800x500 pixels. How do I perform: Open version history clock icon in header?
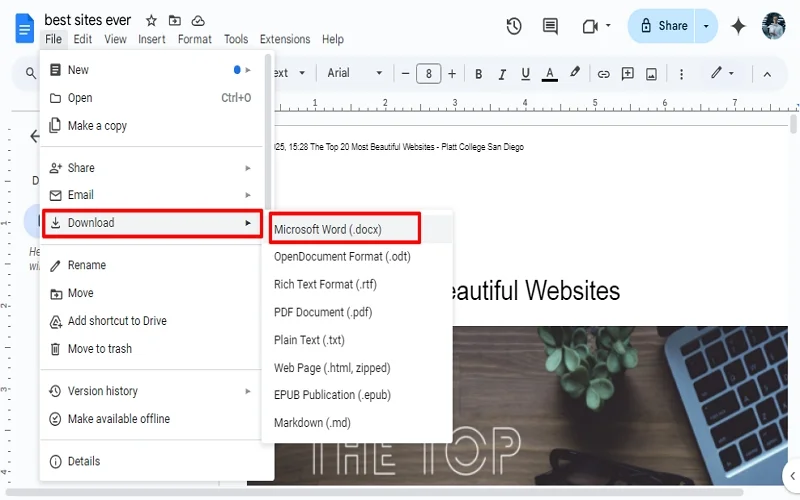click(x=514, y=26)
